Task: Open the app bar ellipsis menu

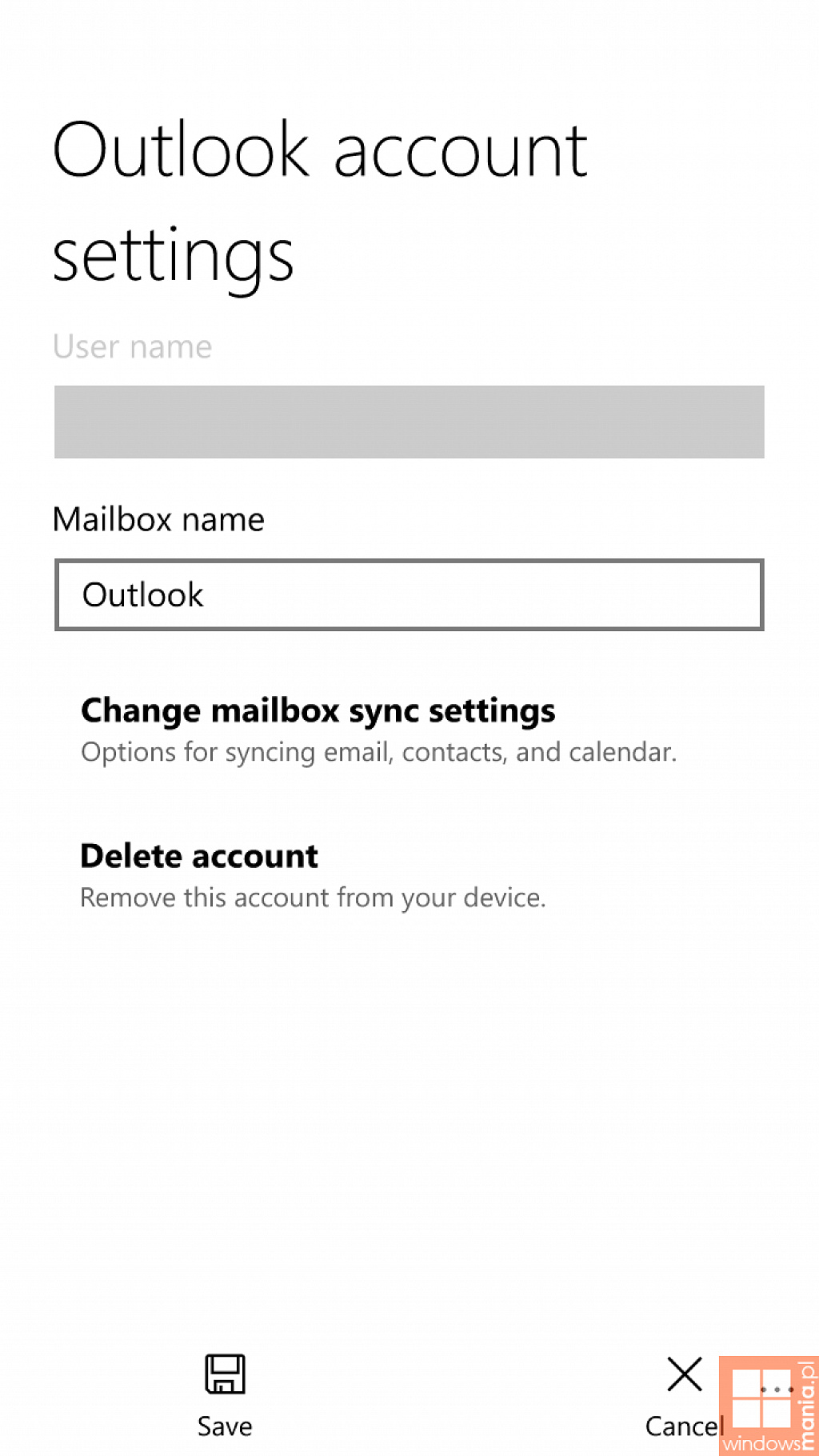Action: 776,1390
